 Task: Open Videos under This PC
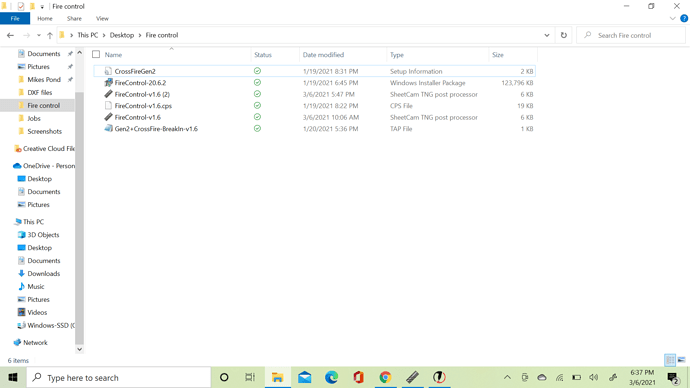(x=37, y=312)
